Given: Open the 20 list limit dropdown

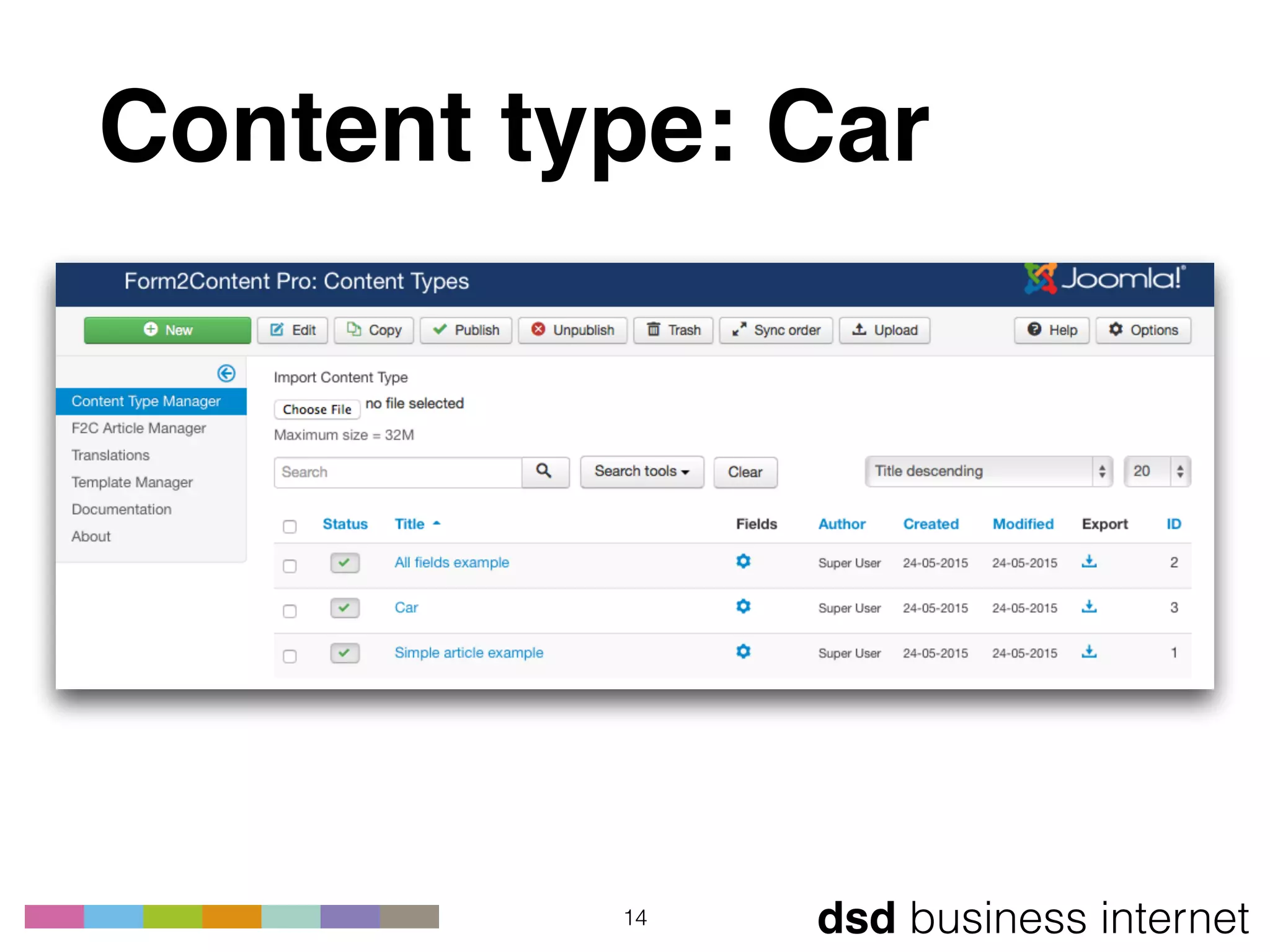Looking at the screenshot, I should [x=1157, y=471].
